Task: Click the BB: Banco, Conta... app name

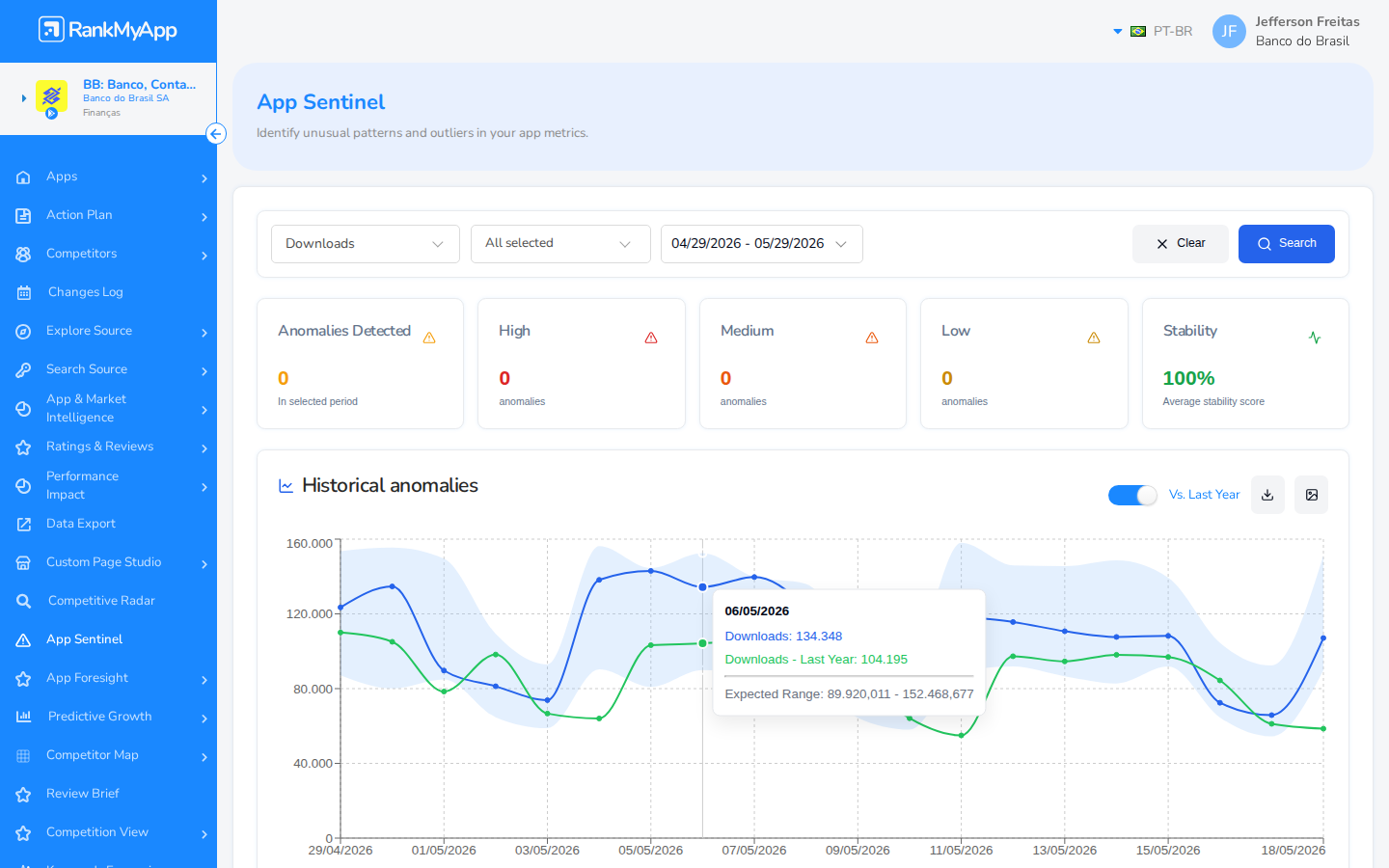Action: pyautogui.click(x=139, y=85)
